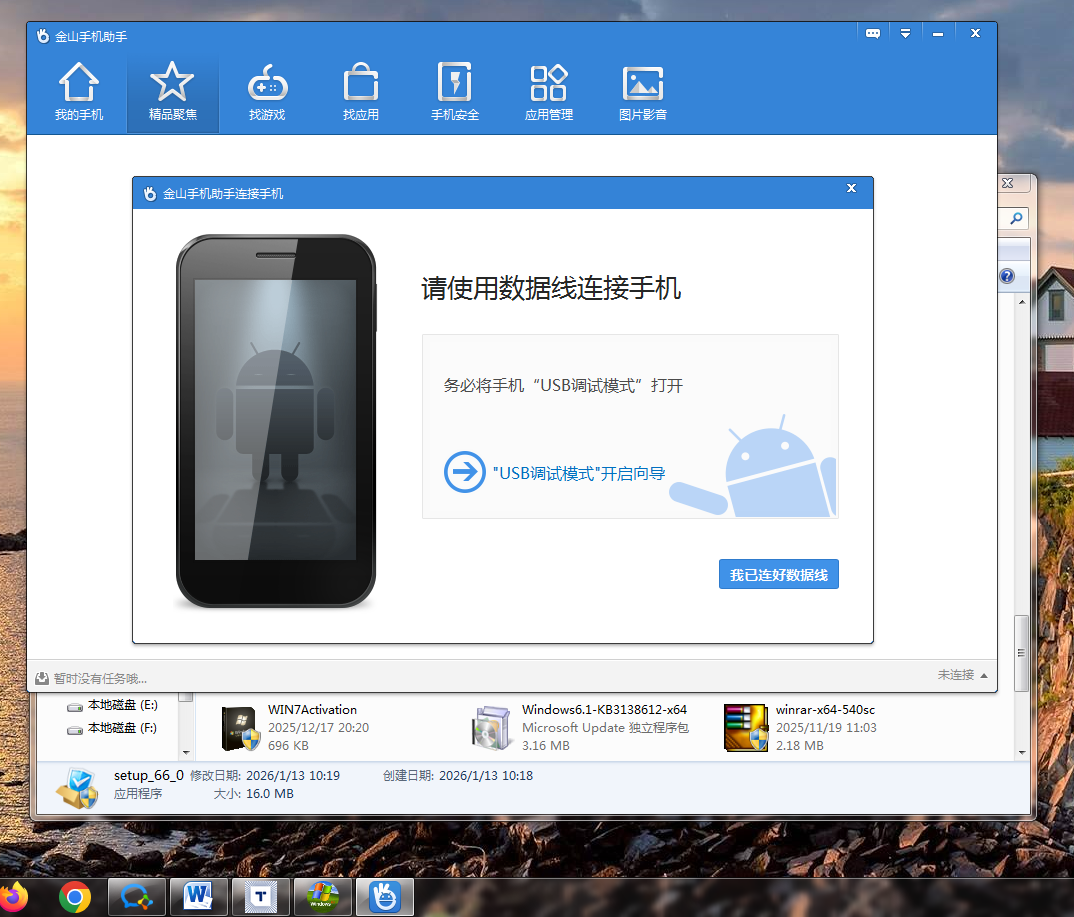Image resolution: width=1074 pixels, height=917 pixels.
Task: Close the 连接手机 dialog
Action: (x=851, y=188)
